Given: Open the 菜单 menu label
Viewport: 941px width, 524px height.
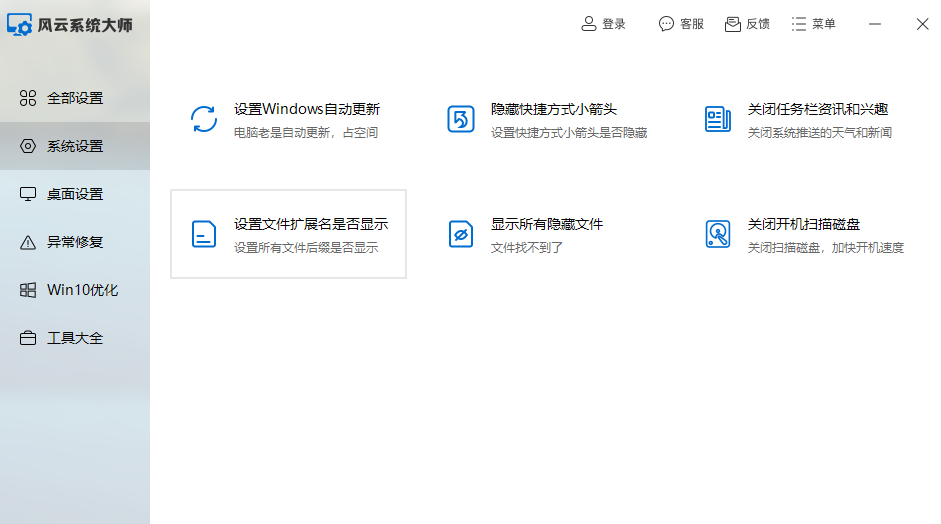Looking at the screenshot, I should pyautogui.click(x=824, y=24).
